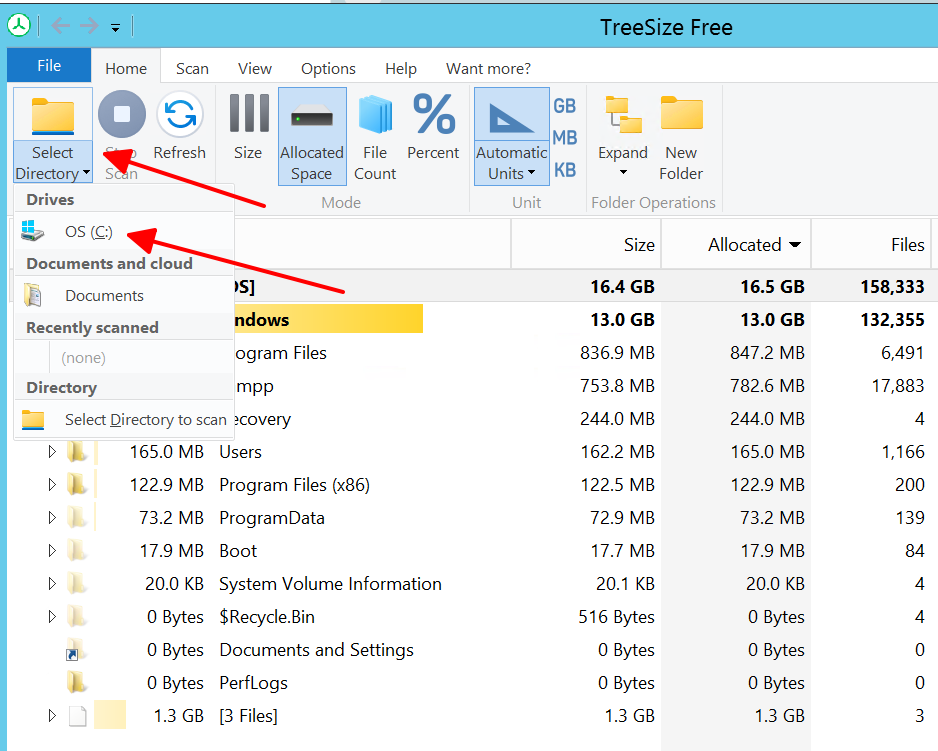938x751 pixels.
Task: Expand the ProgramData folder
Action: click(52, 518)
